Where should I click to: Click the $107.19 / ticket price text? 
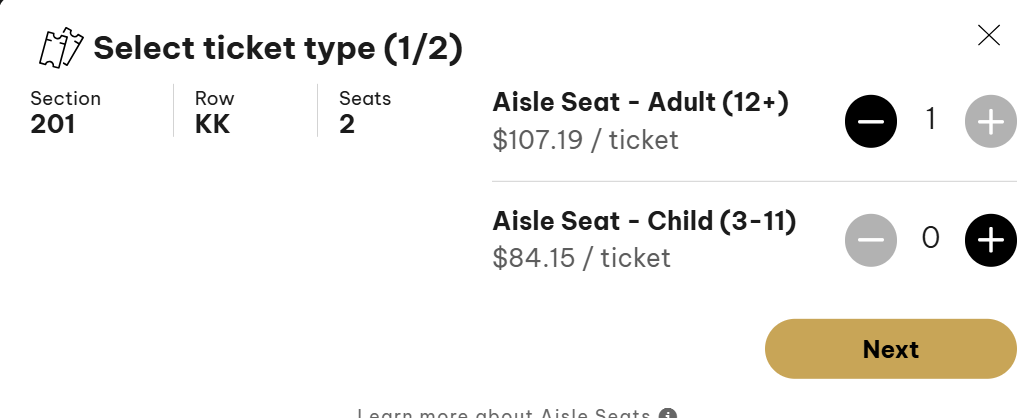pos(585,140)
